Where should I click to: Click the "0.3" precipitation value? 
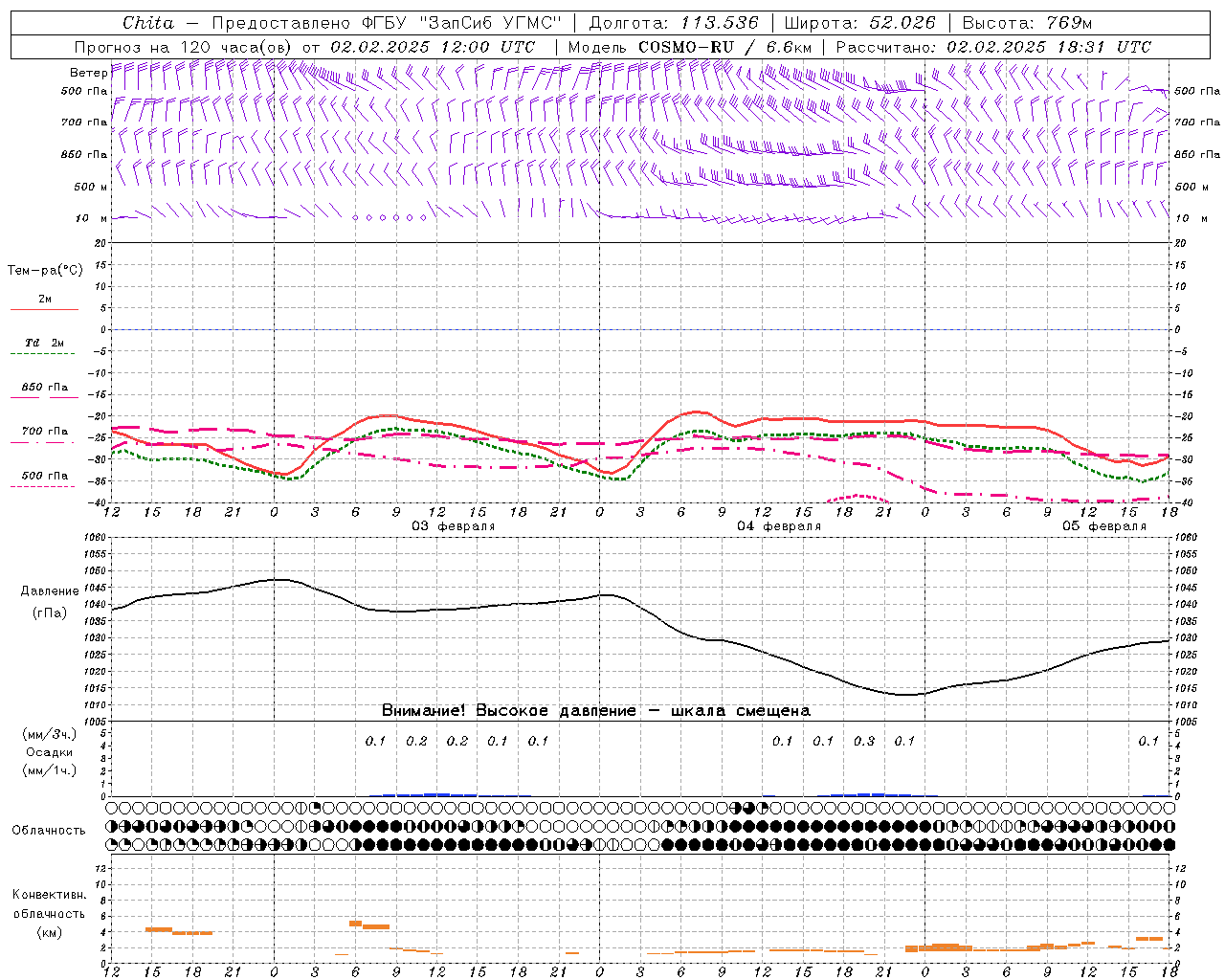pyautogui.click(x=863, y=741)
